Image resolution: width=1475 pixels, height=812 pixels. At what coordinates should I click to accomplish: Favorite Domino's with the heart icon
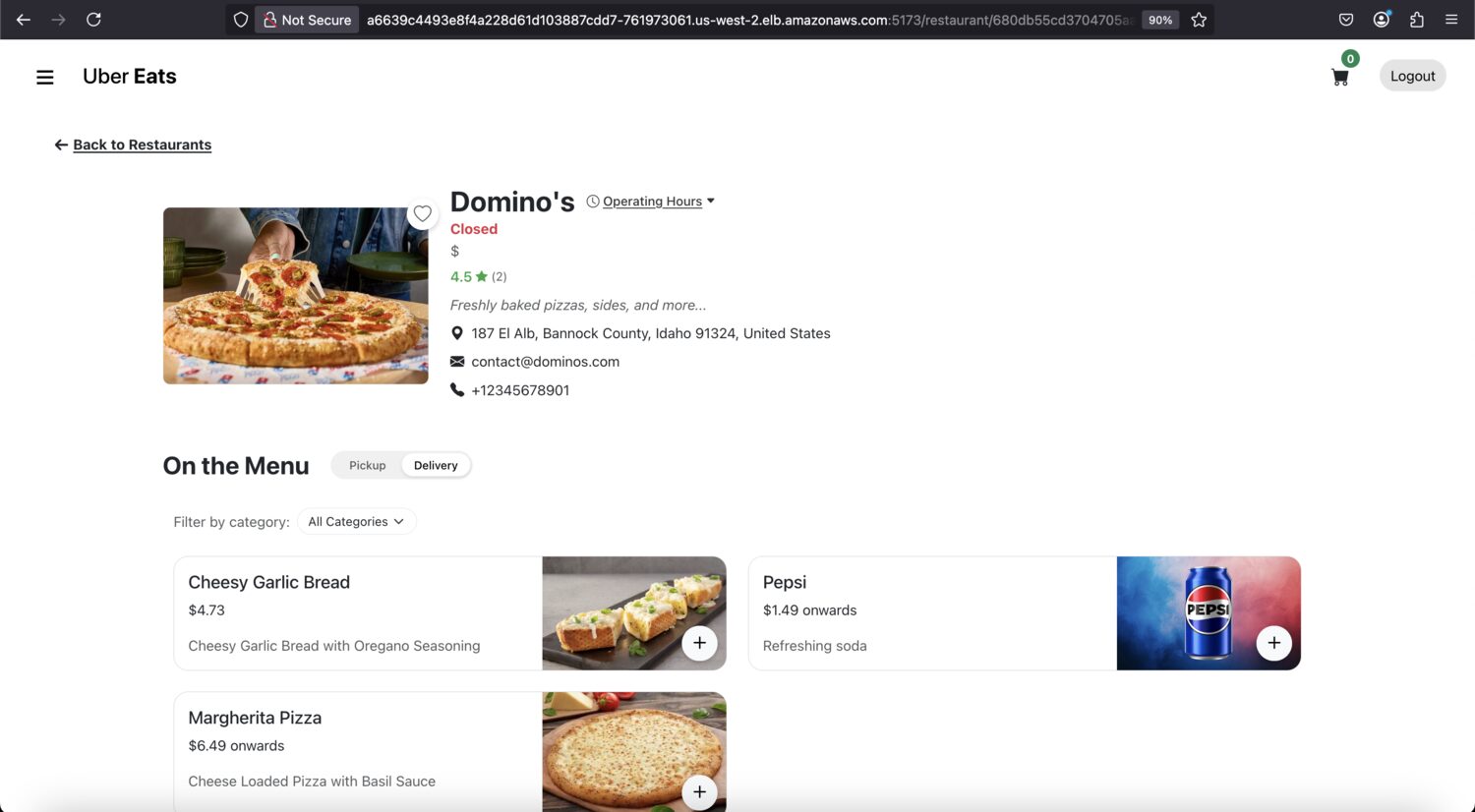pyautogui.click(x=422, y=213)
